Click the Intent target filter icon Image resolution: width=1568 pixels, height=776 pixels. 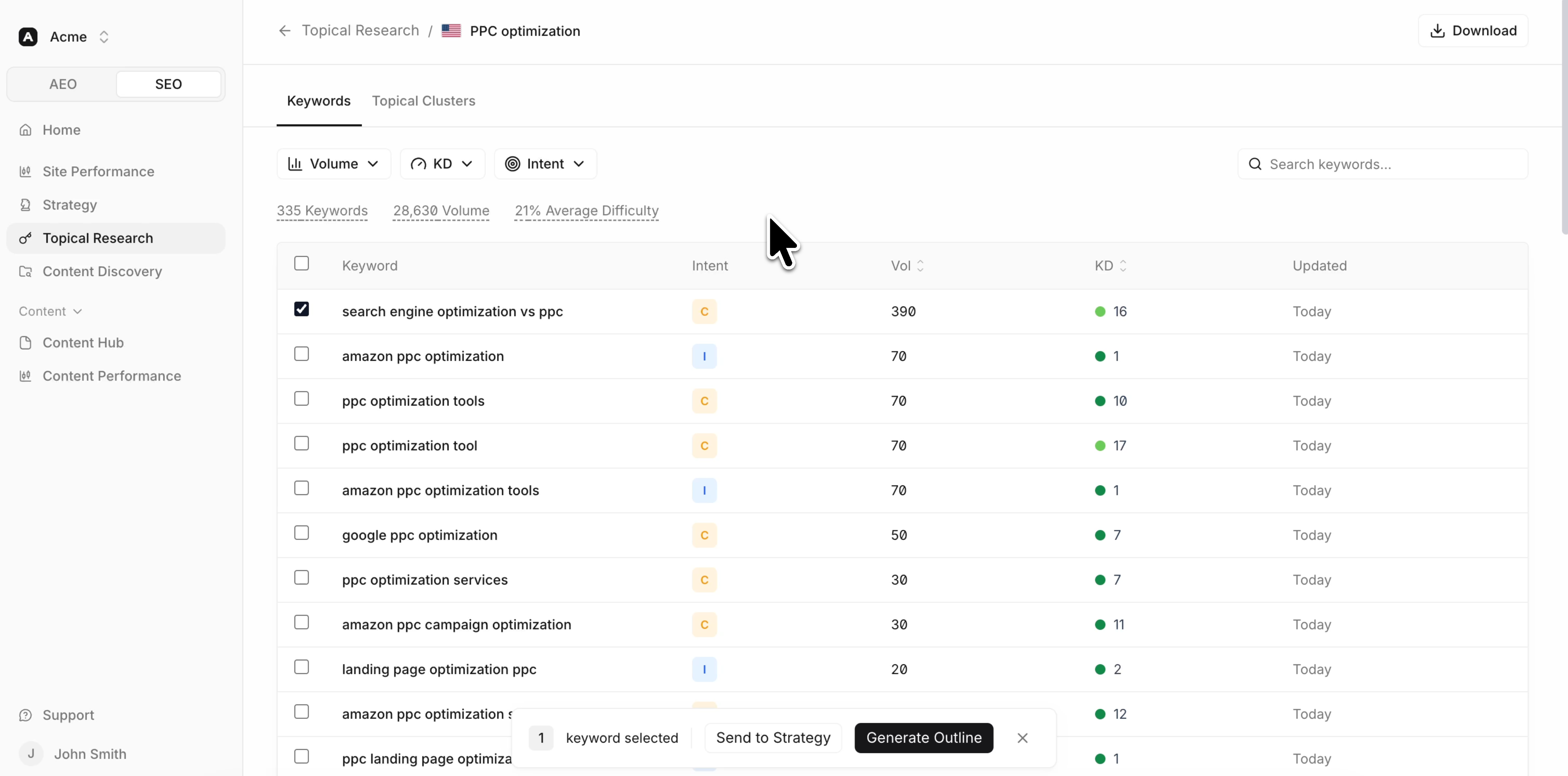tap(512, 164)
